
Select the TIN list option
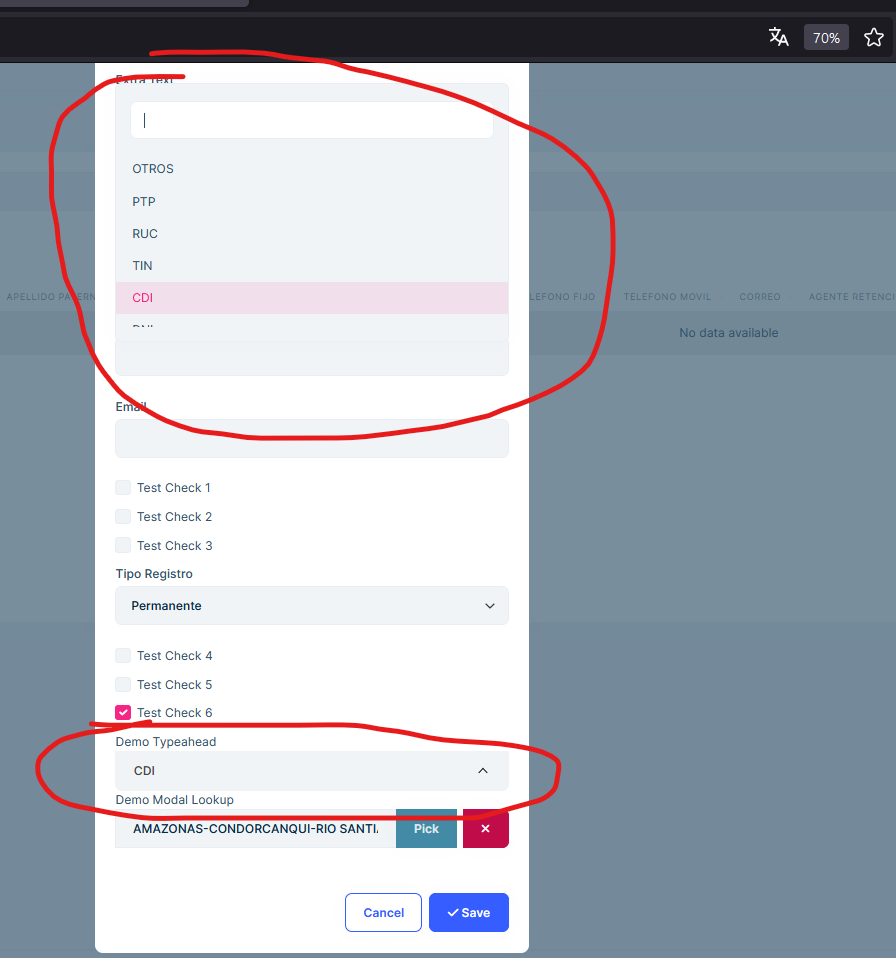point(142,266)
